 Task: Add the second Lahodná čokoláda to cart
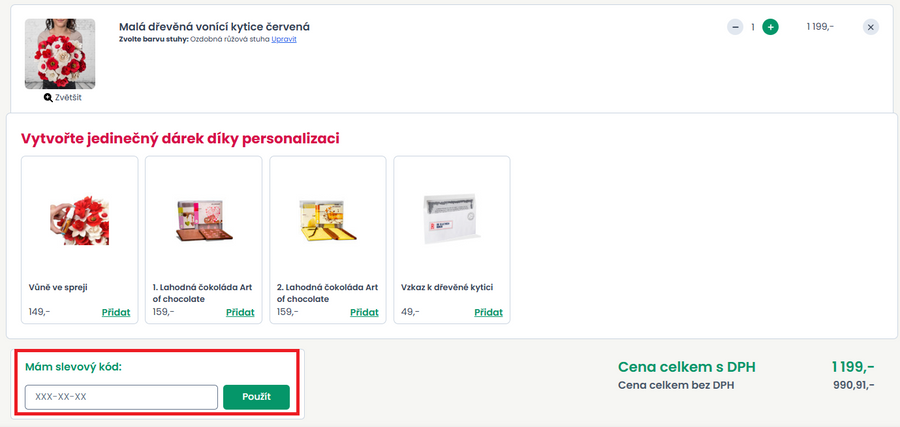click(364, 312)
